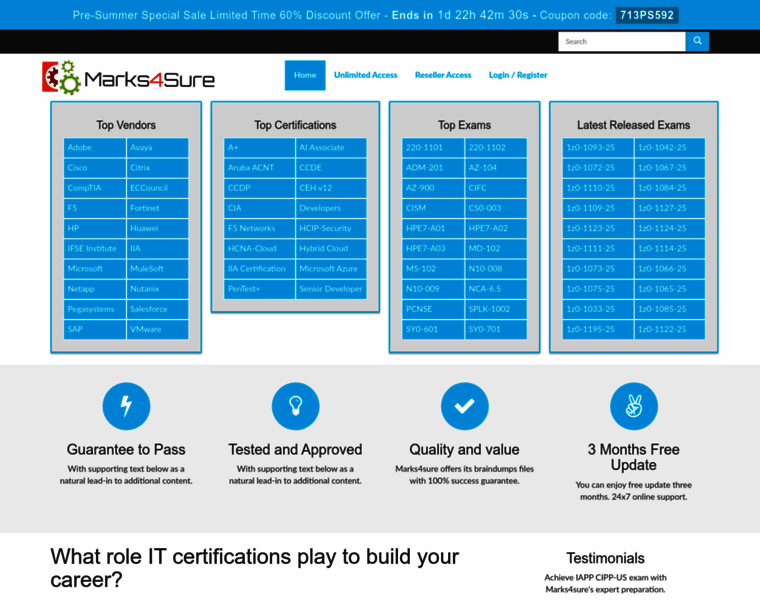The image size is (760, 600).
Task: Select the CISM exam
Action: click(433, 208)
